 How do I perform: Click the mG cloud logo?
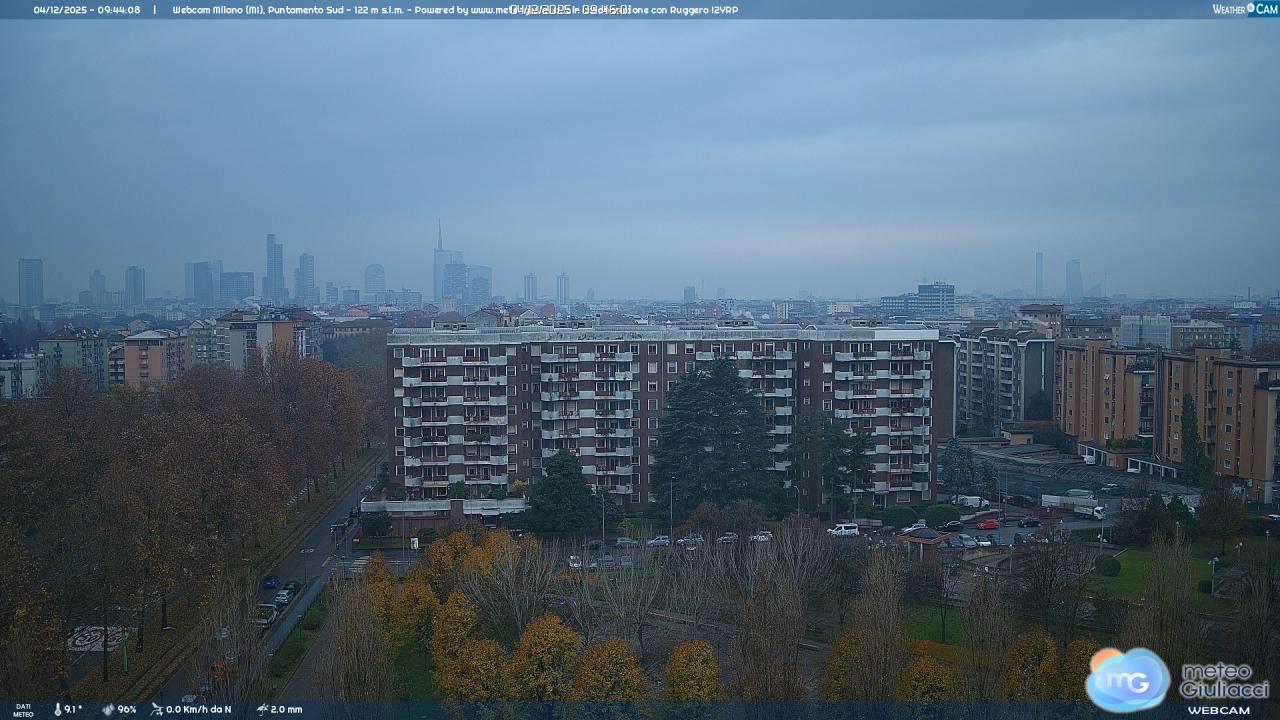(x=1127, y=679)
